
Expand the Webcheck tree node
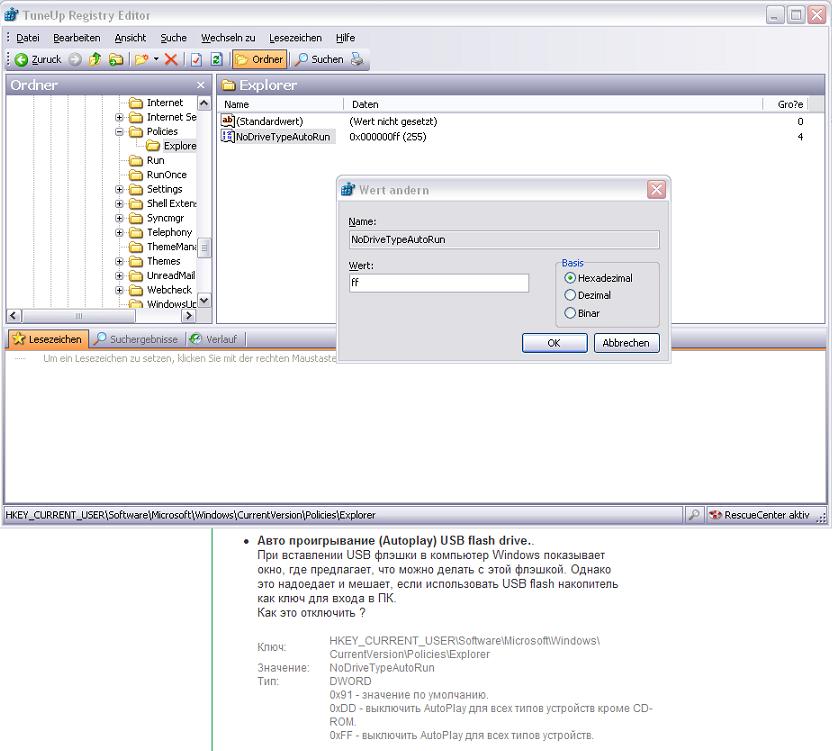(x=119, y=290)
